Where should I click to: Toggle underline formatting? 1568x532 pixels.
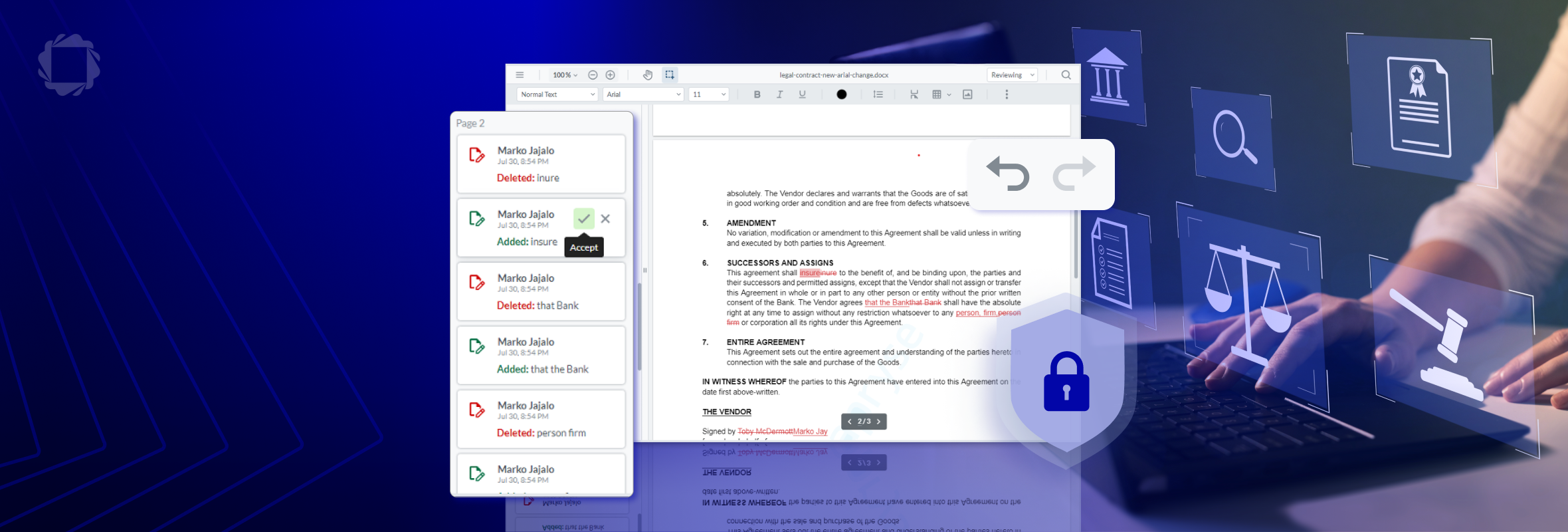802,94
